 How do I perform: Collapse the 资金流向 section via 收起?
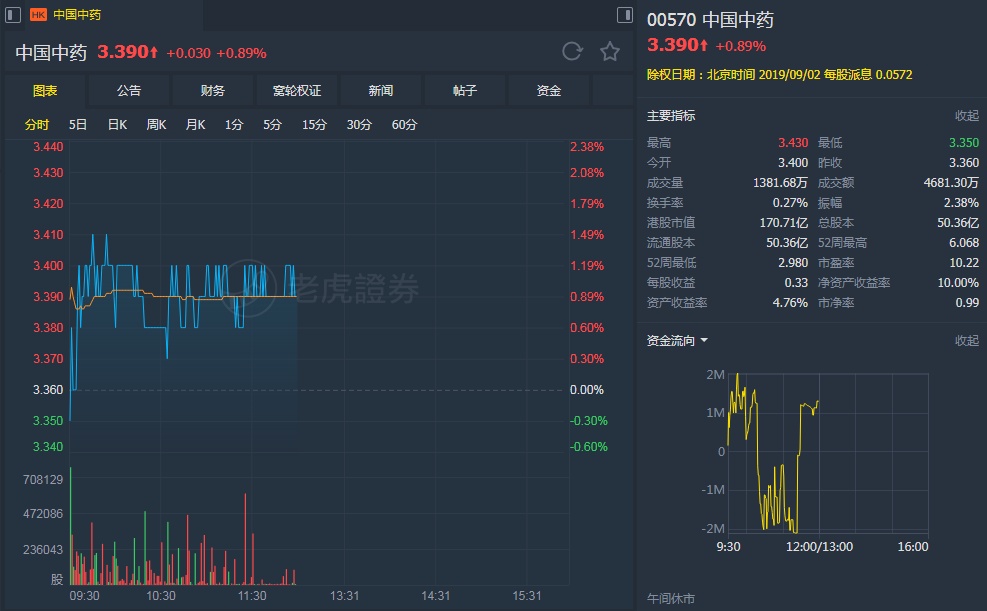[966, 341]
